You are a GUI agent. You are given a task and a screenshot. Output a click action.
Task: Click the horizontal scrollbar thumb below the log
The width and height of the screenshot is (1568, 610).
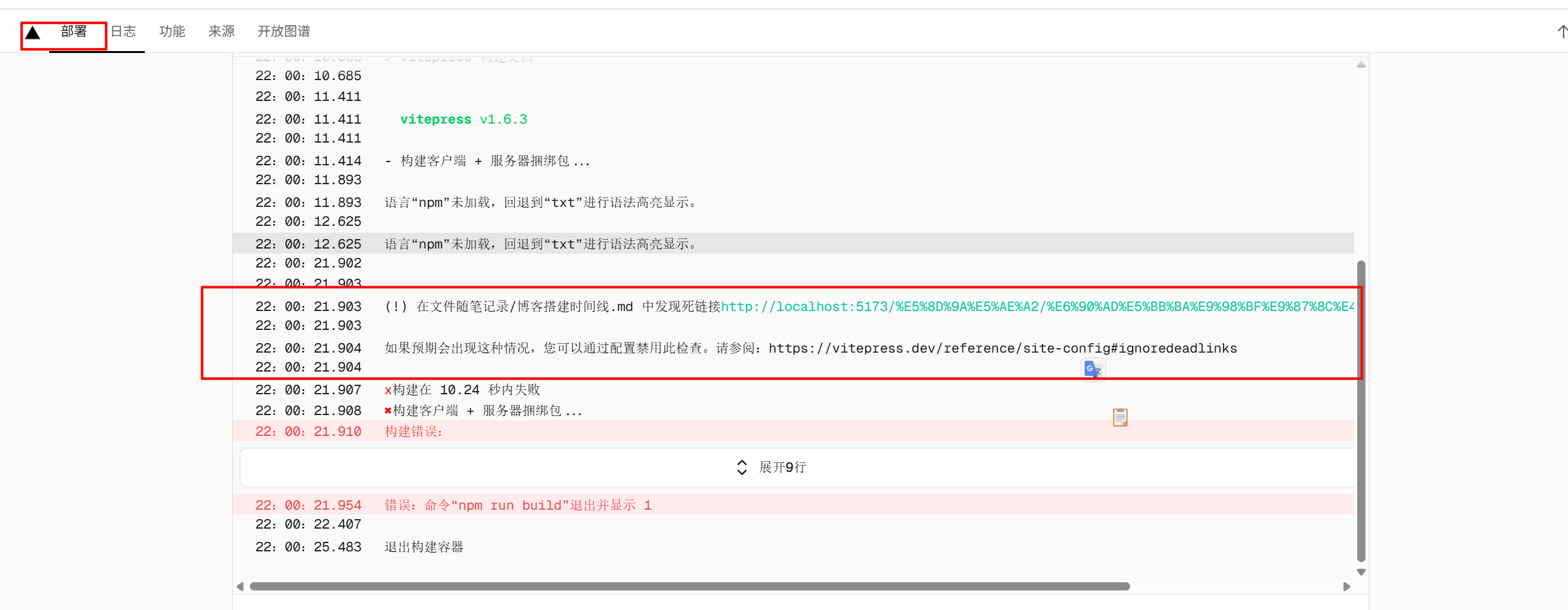[689, 587]
